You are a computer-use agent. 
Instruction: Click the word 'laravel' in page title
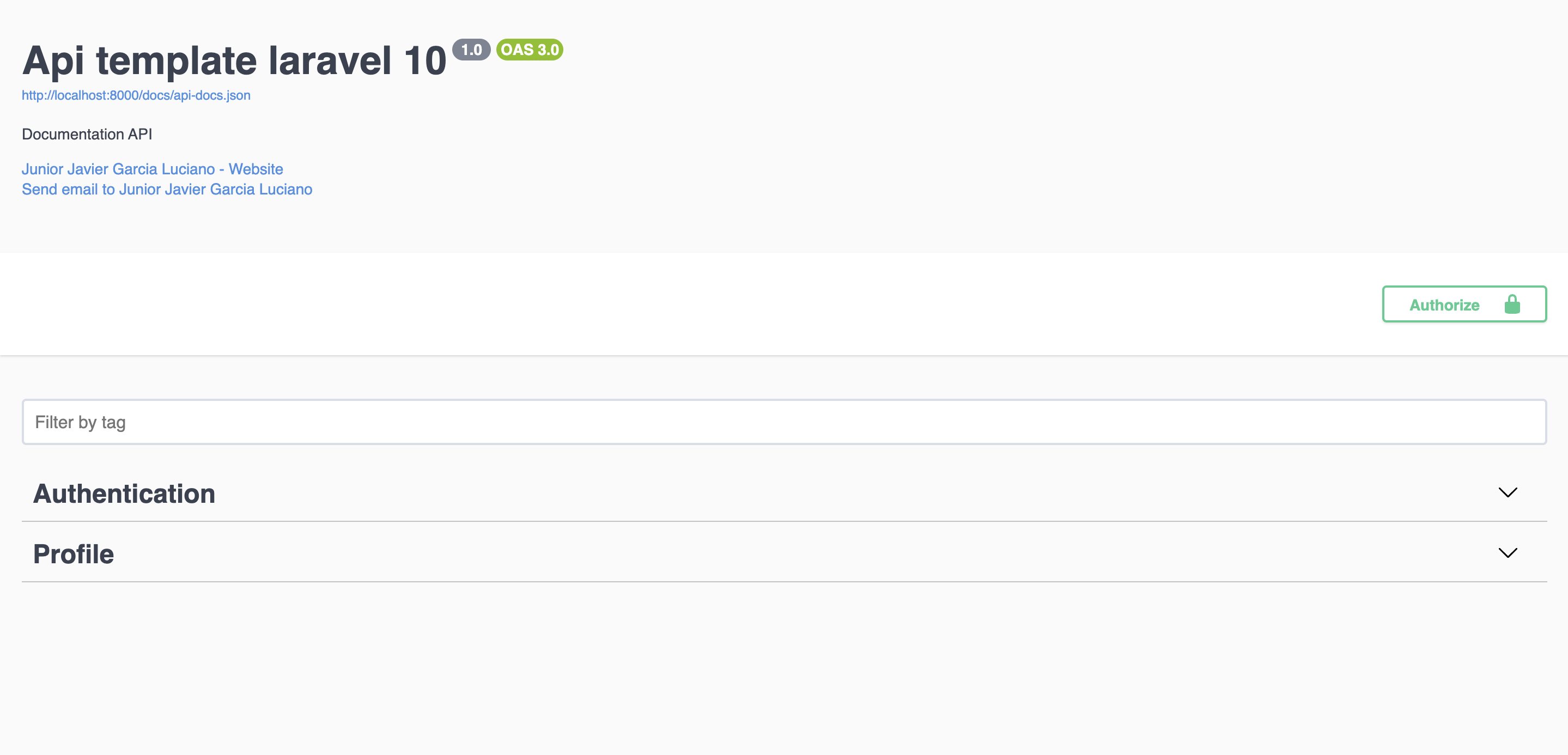pos(330,61)
